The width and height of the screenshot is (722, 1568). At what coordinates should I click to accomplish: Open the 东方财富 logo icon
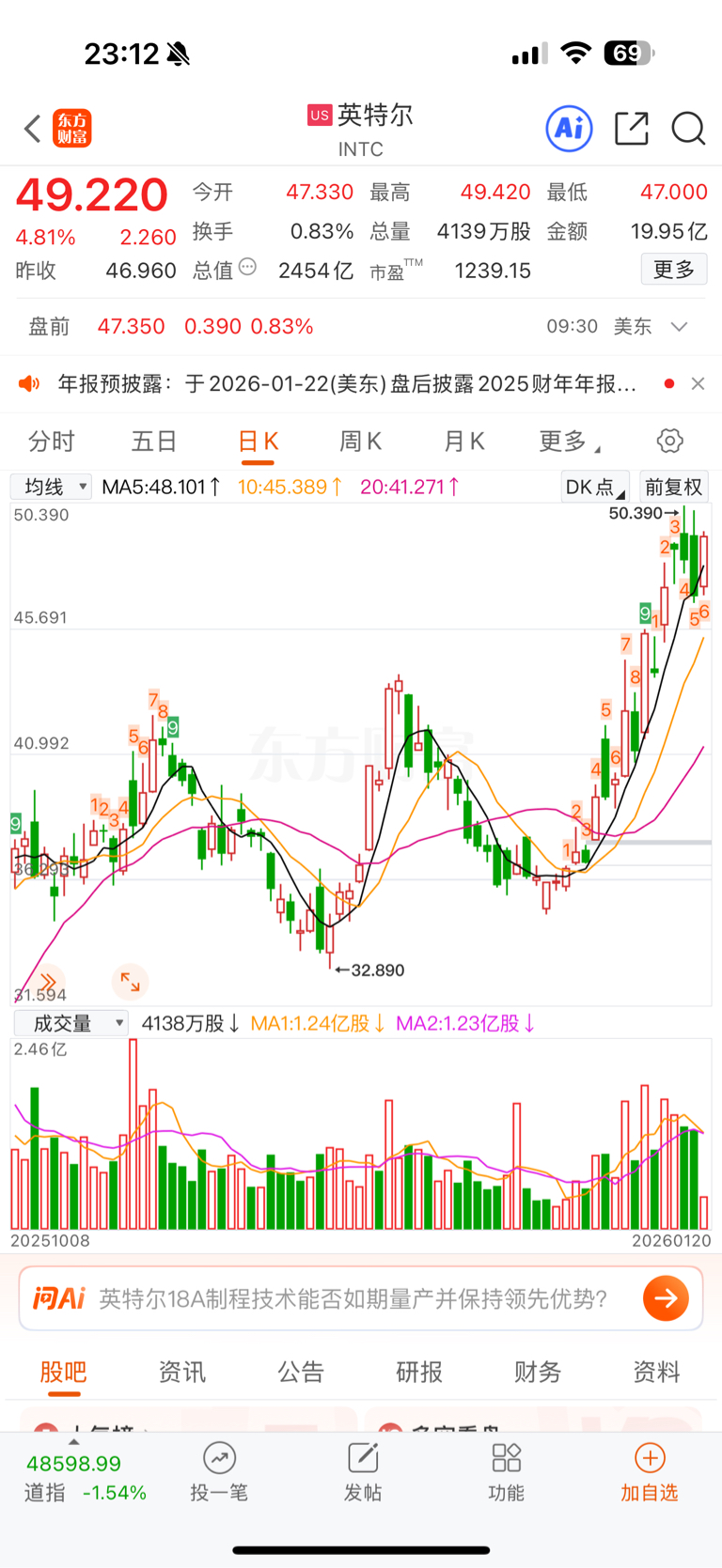[x=72, y=129]
